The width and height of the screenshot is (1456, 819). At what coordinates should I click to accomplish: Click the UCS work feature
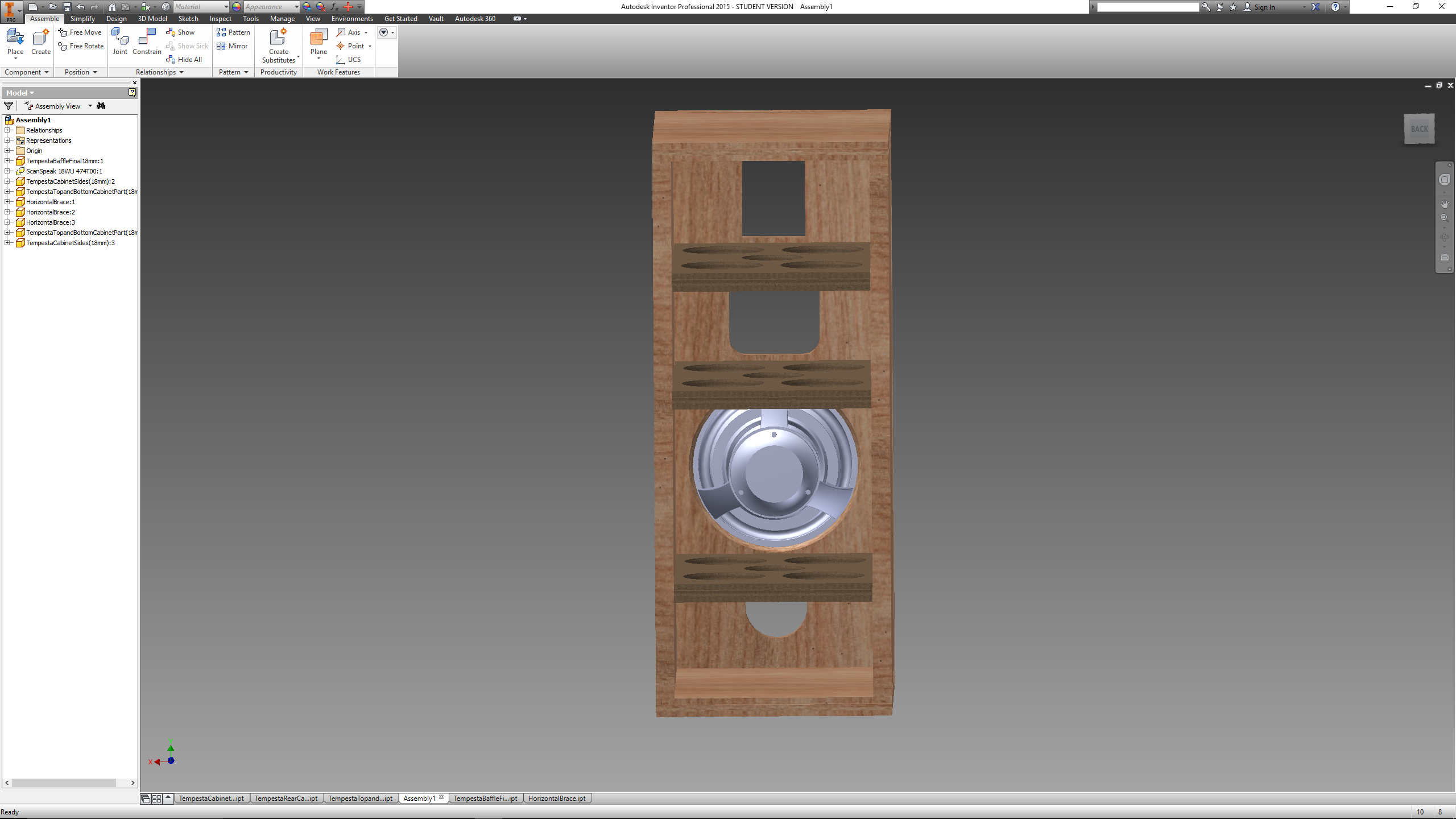[x=349, y=60]
